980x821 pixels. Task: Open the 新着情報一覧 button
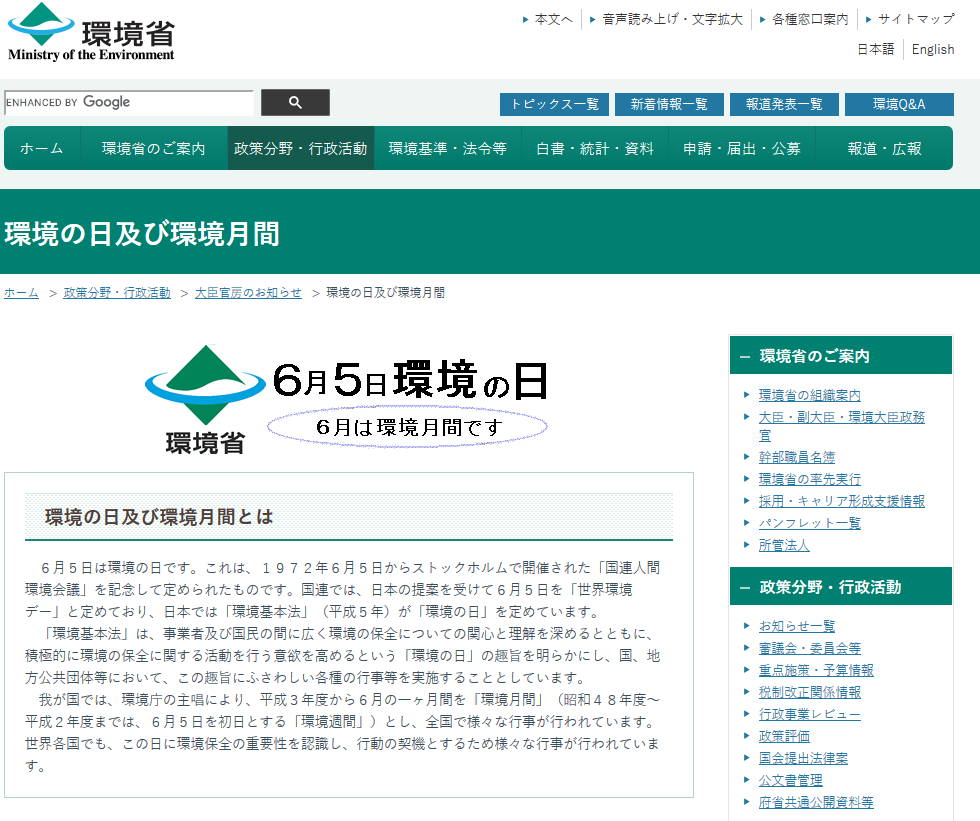669,104
